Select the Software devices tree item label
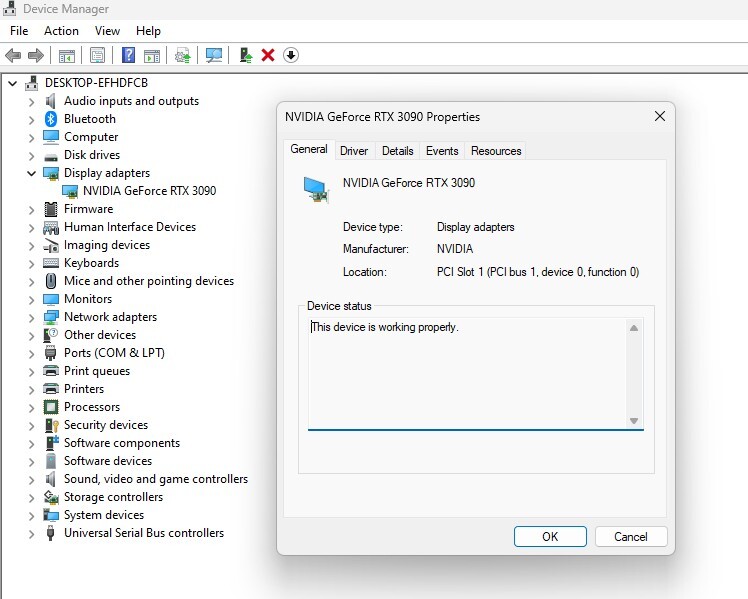Viewport: 748px width, 599px height. point(108,461)
